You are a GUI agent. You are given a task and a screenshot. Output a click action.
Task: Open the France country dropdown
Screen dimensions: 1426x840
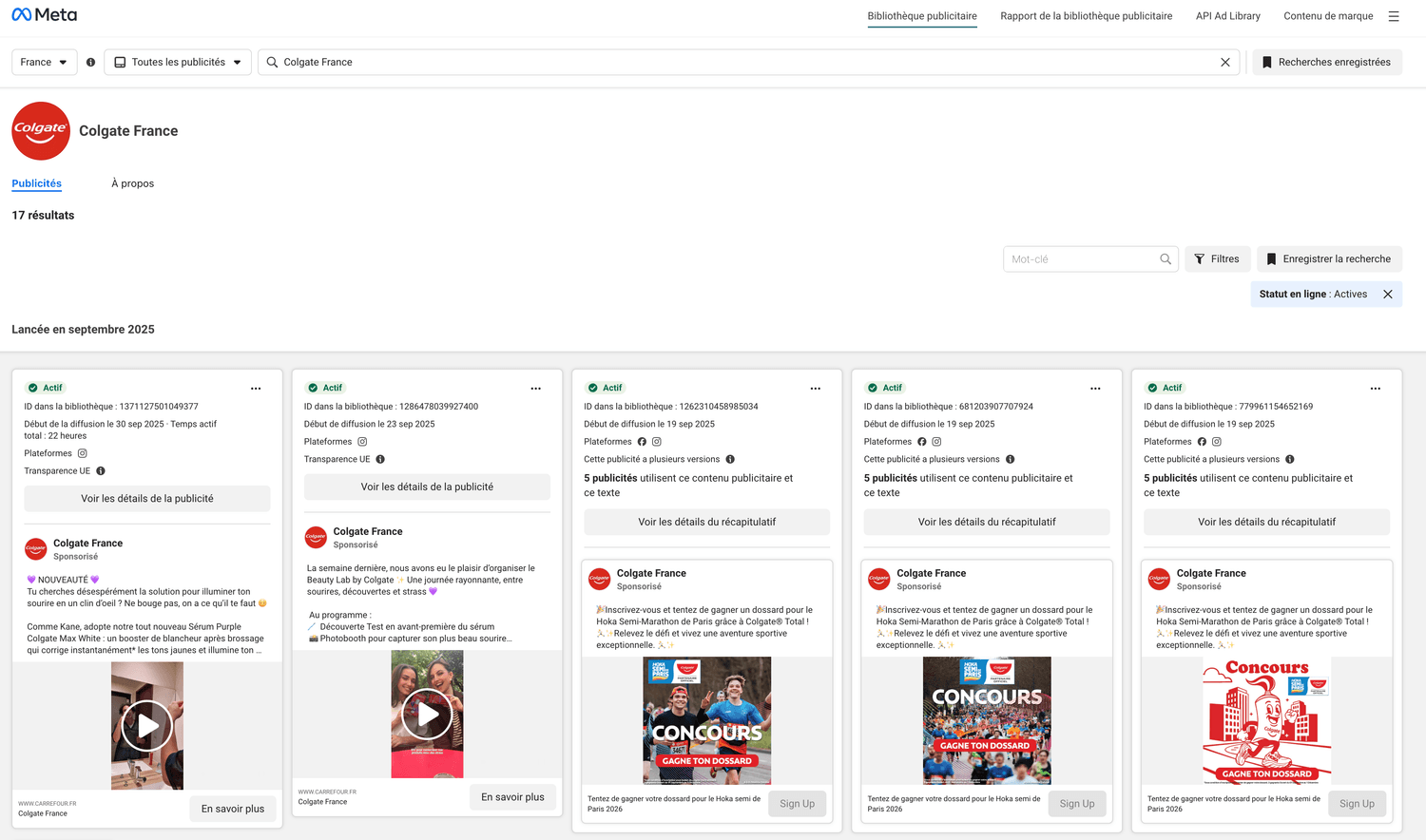tap(44, 62)
